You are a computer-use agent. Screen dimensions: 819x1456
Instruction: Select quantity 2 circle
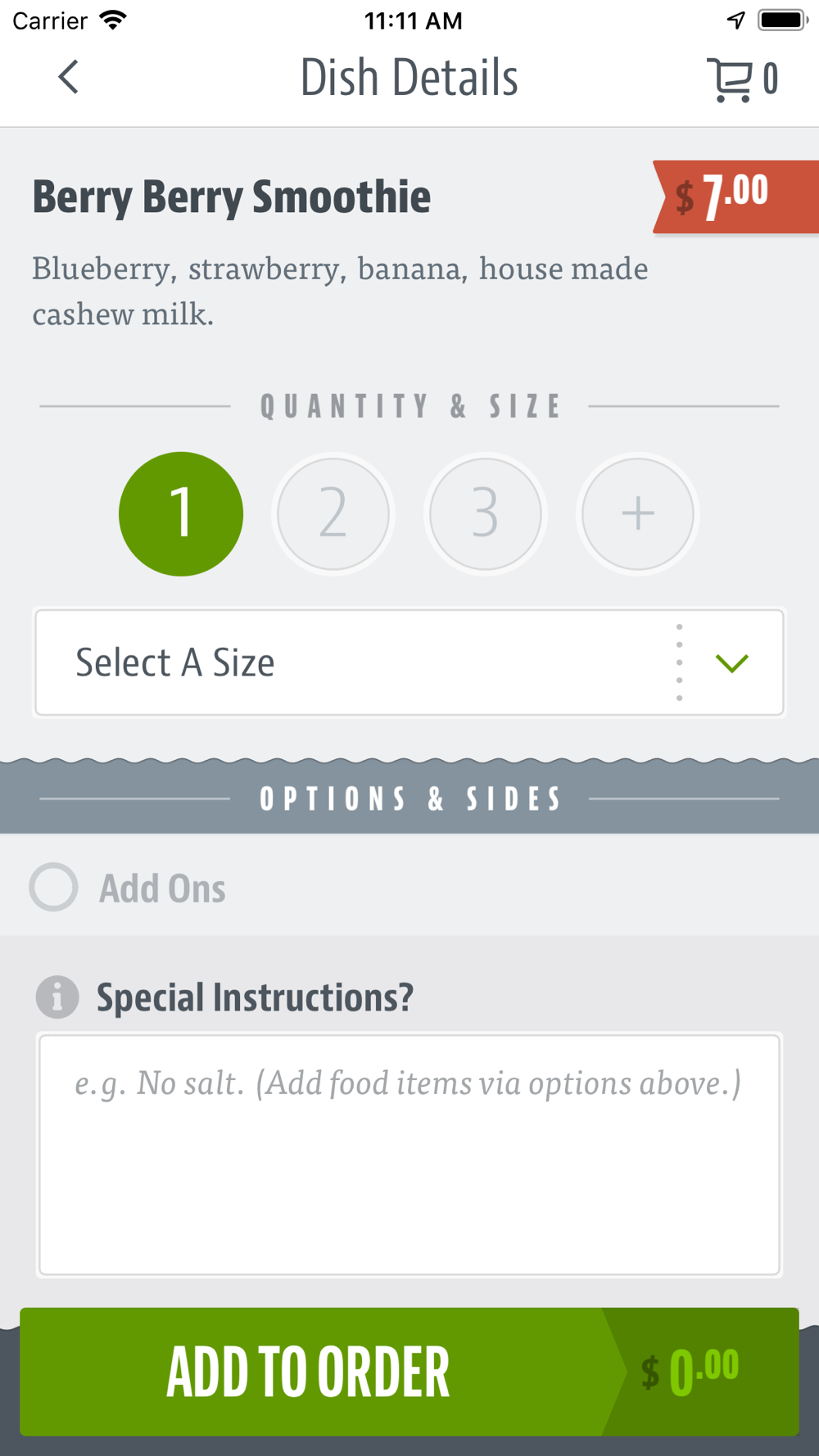[333, 513]
